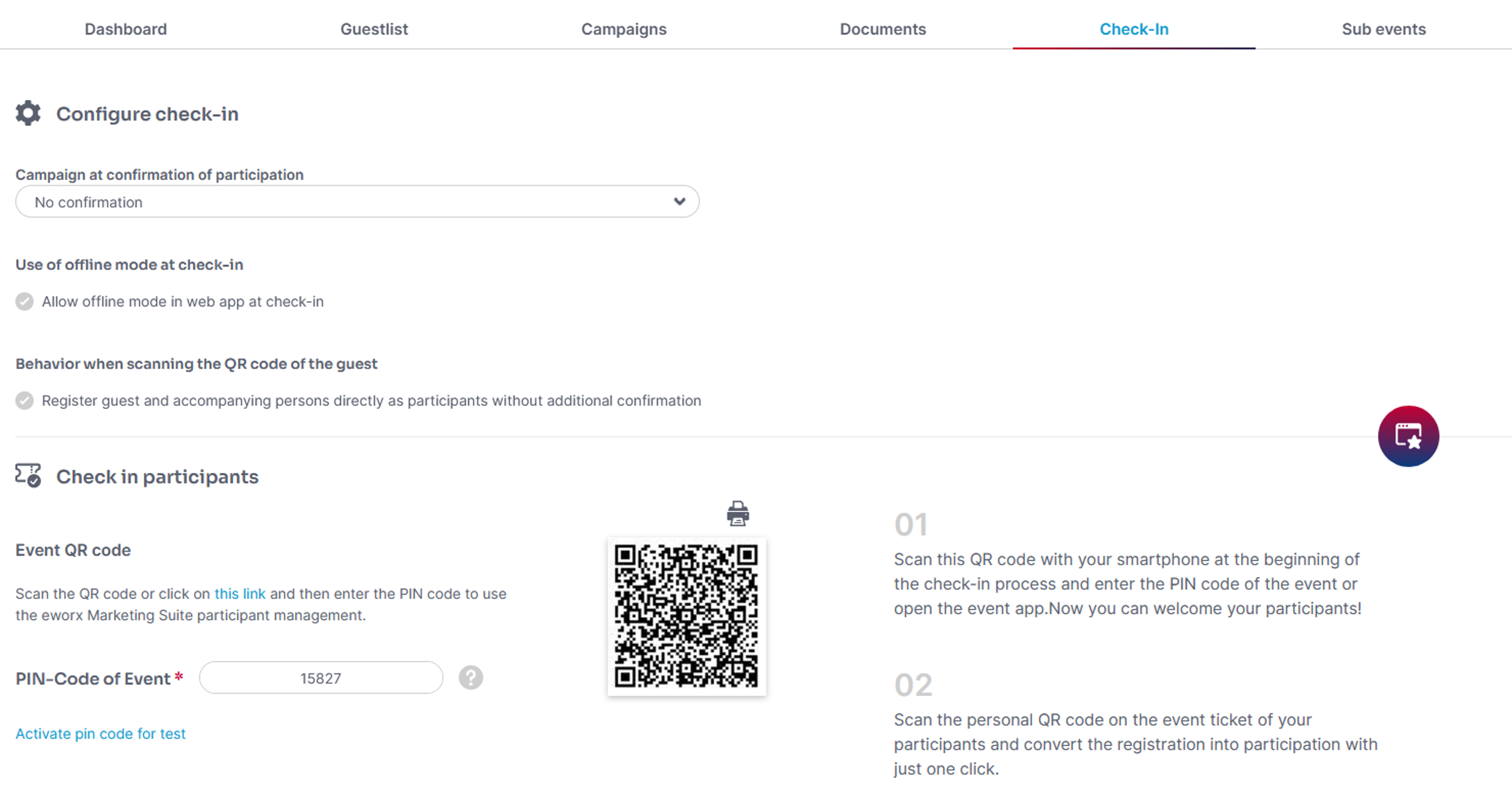Screen dimensions: 1512x796
Task: Select the Check-In tab
Action: [x=1134, y=29]
